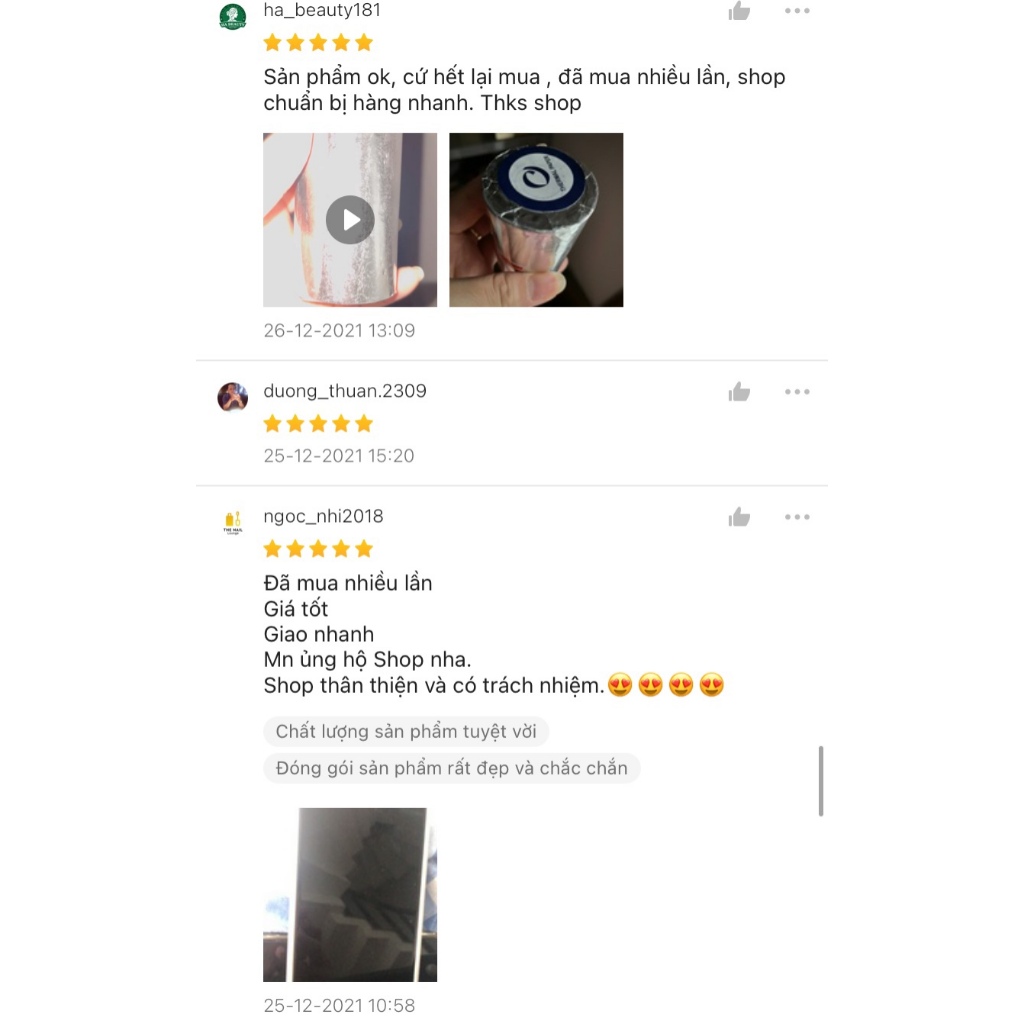The width and height of the screenshot is (1024, 1024).
Task: Open ha_beauty181's green profile avatar
Action: (x=232, y=16)
